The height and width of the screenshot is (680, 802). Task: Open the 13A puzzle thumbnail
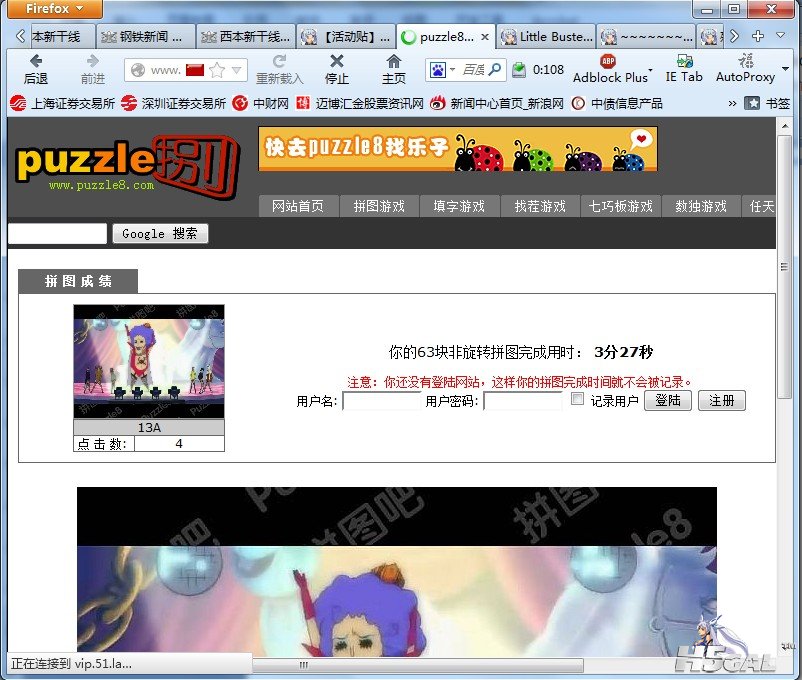point(149,361)
